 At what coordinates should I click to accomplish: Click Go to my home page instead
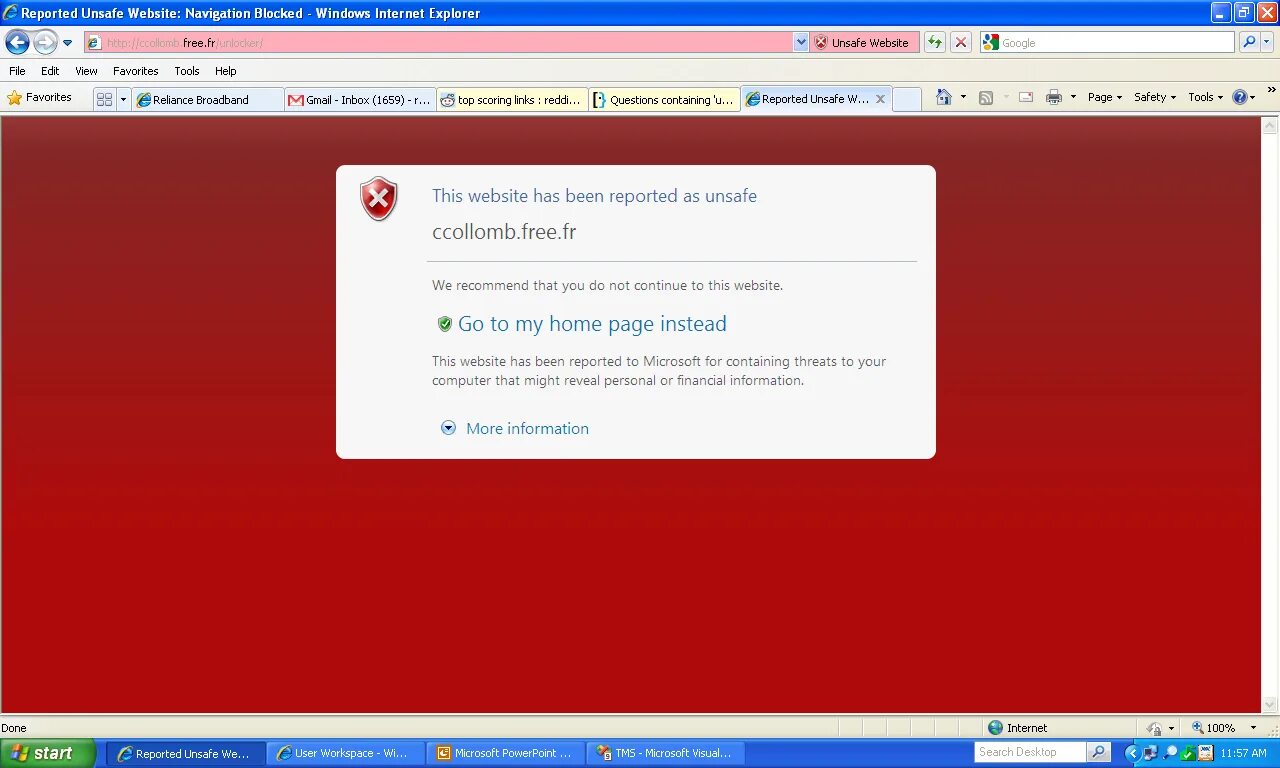pos(592,324)
